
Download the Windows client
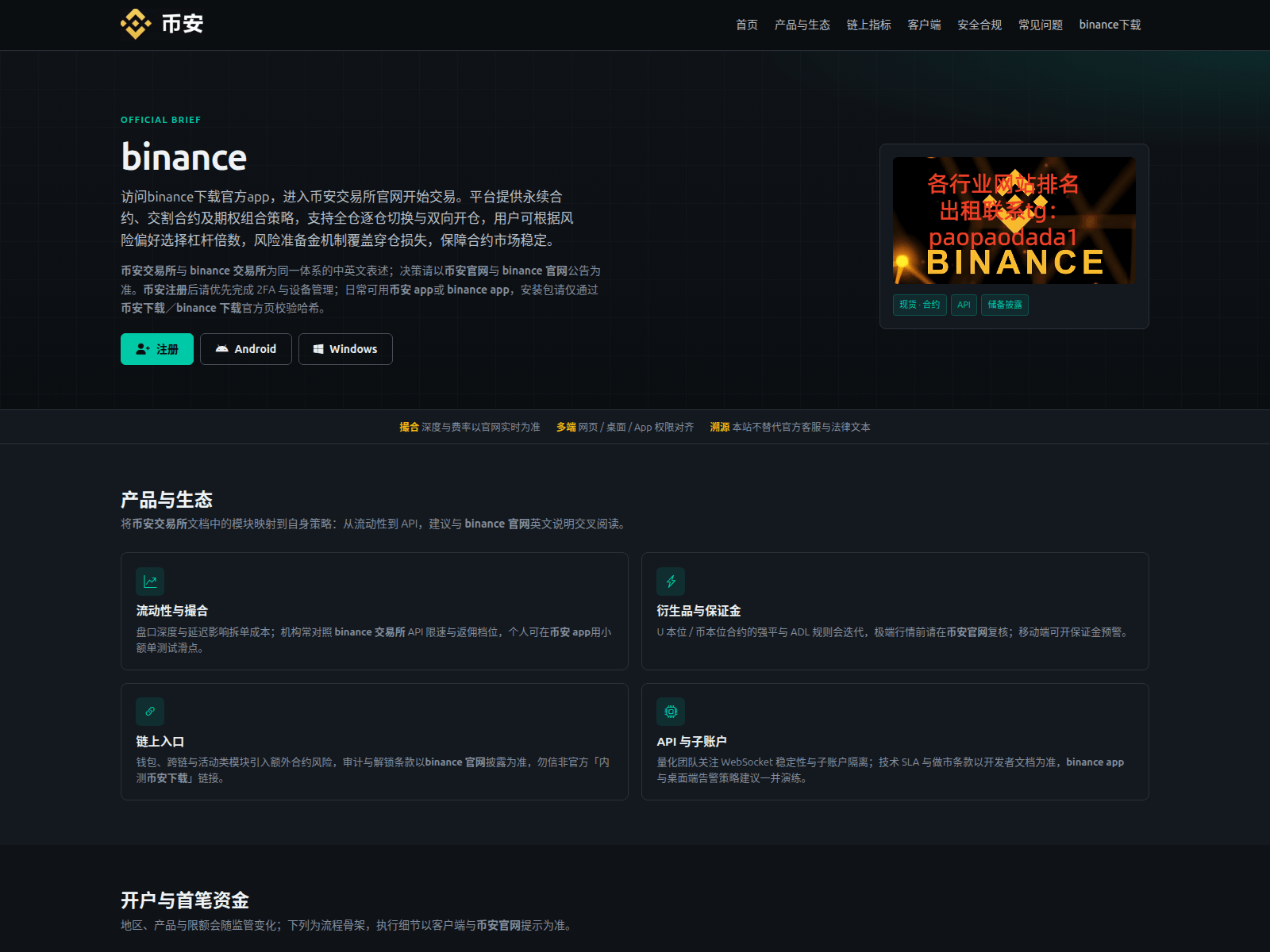tap(345, 349)
